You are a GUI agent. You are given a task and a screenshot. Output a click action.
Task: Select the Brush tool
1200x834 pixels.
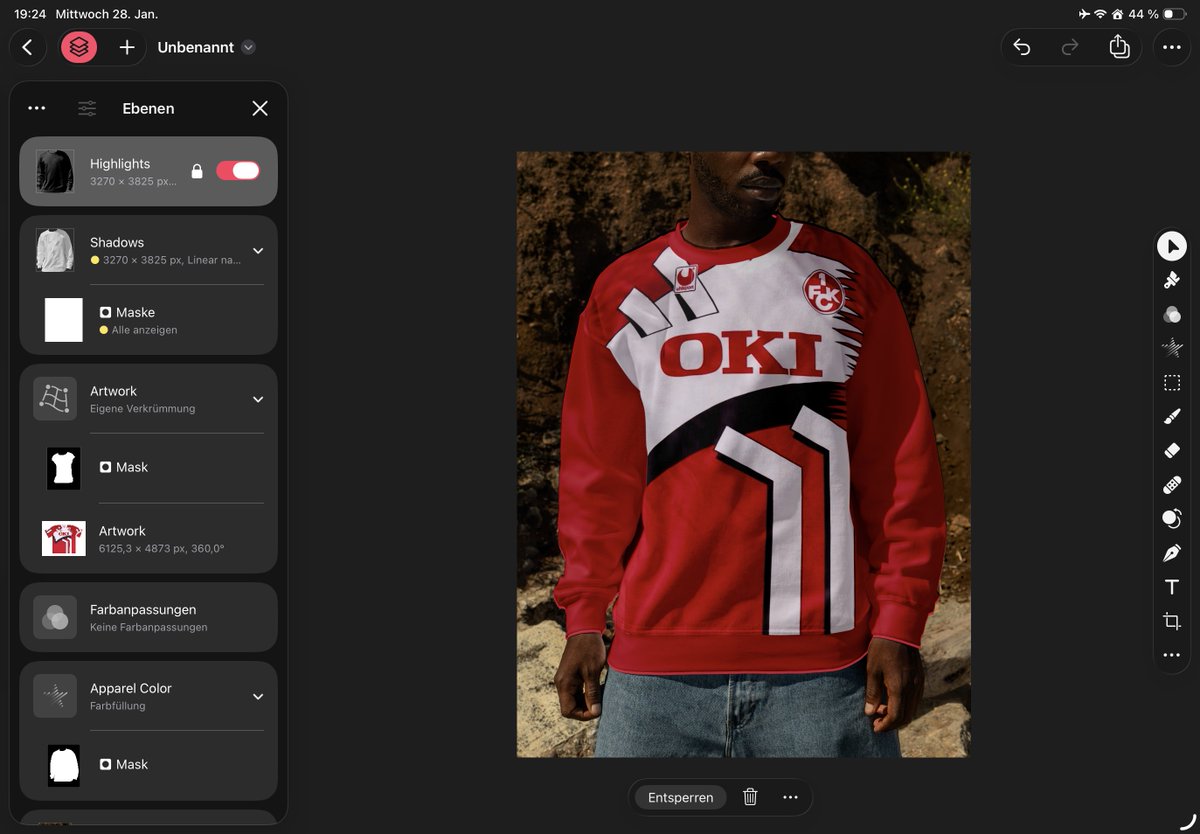click(1171, 416)
